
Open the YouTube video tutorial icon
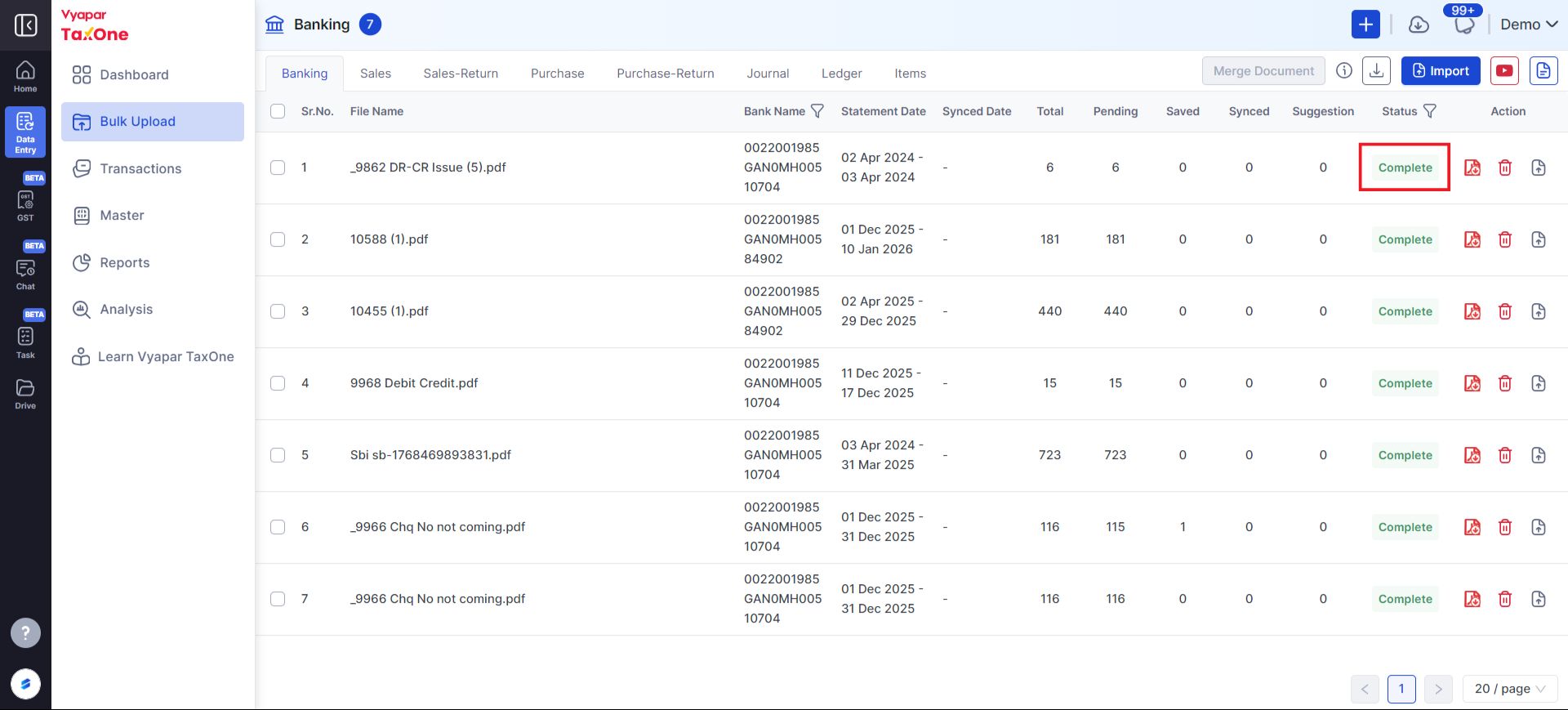pyautogui.click(x=1504, y=71)
